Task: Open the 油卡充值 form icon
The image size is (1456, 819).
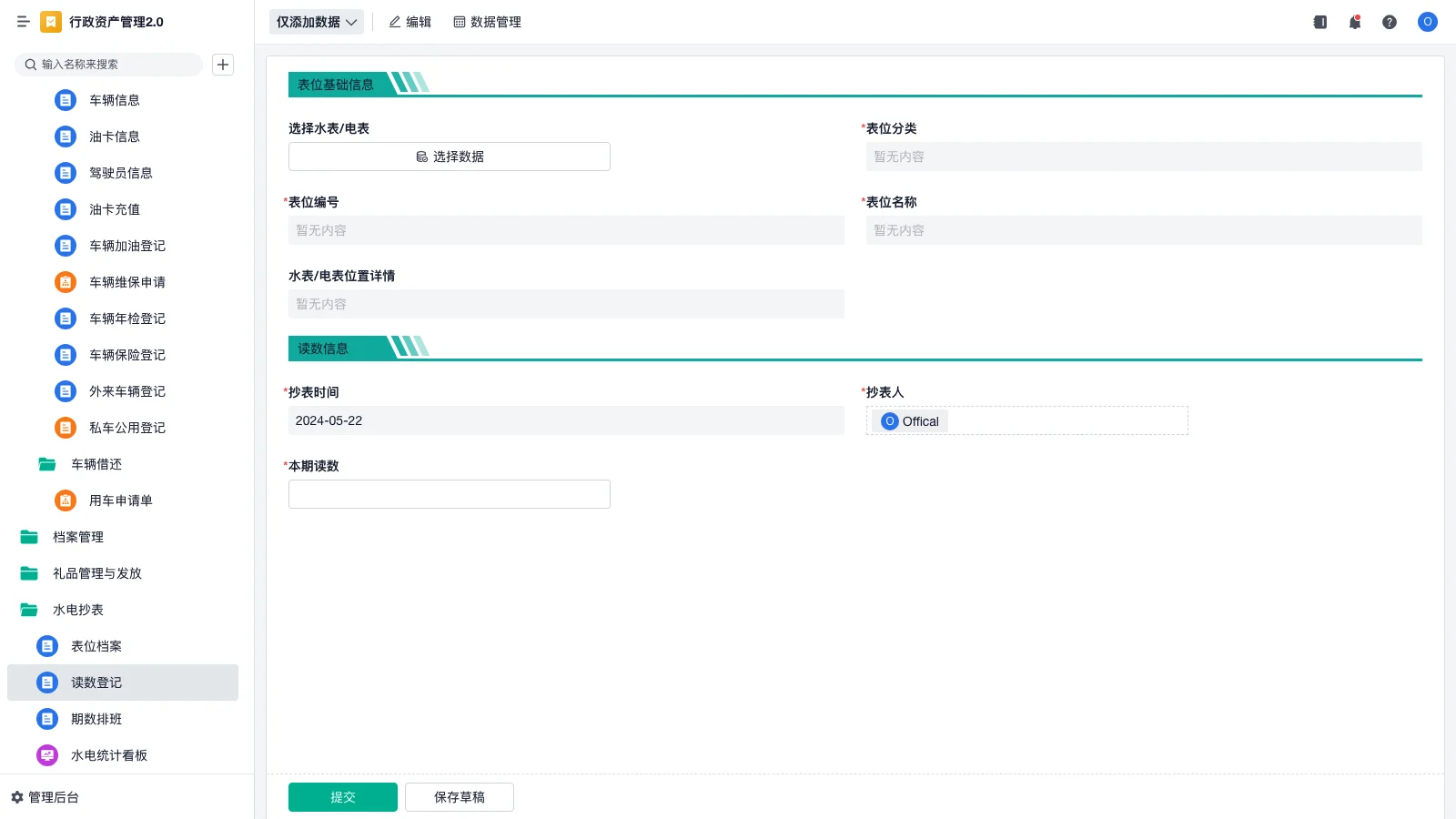Action: [66, 209]
